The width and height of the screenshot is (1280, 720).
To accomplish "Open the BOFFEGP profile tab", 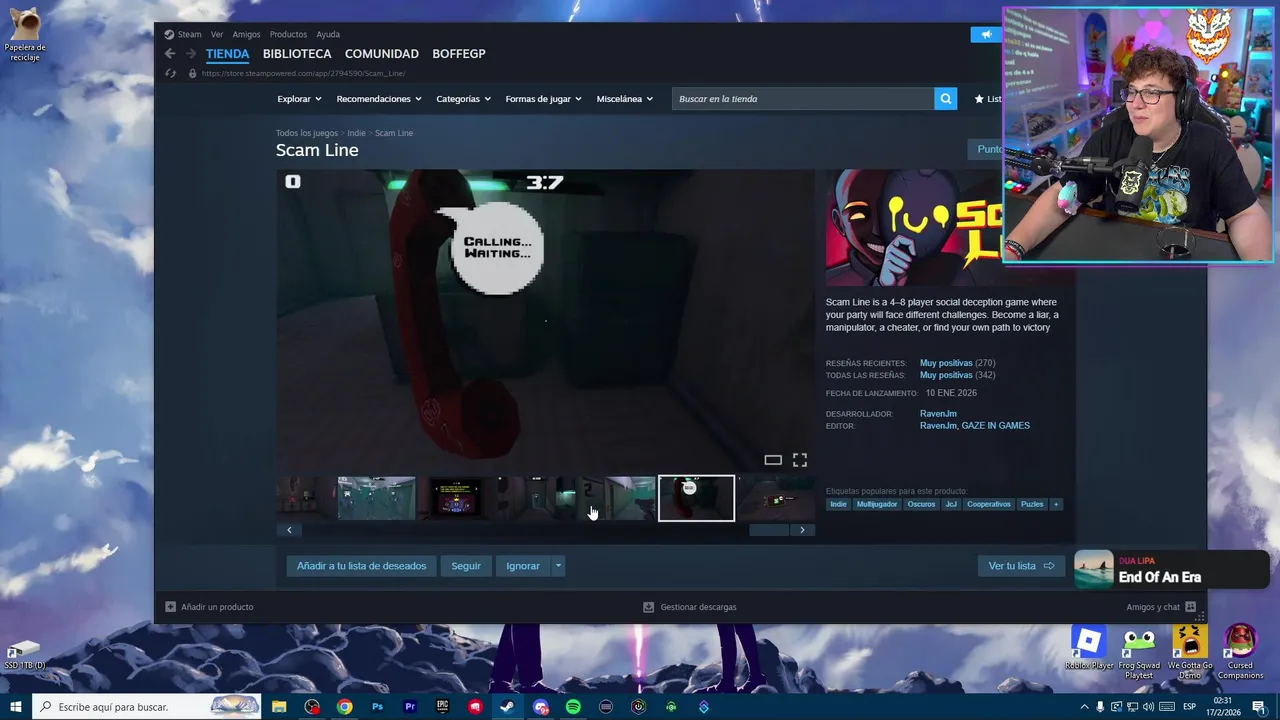I will pos(459,54).
